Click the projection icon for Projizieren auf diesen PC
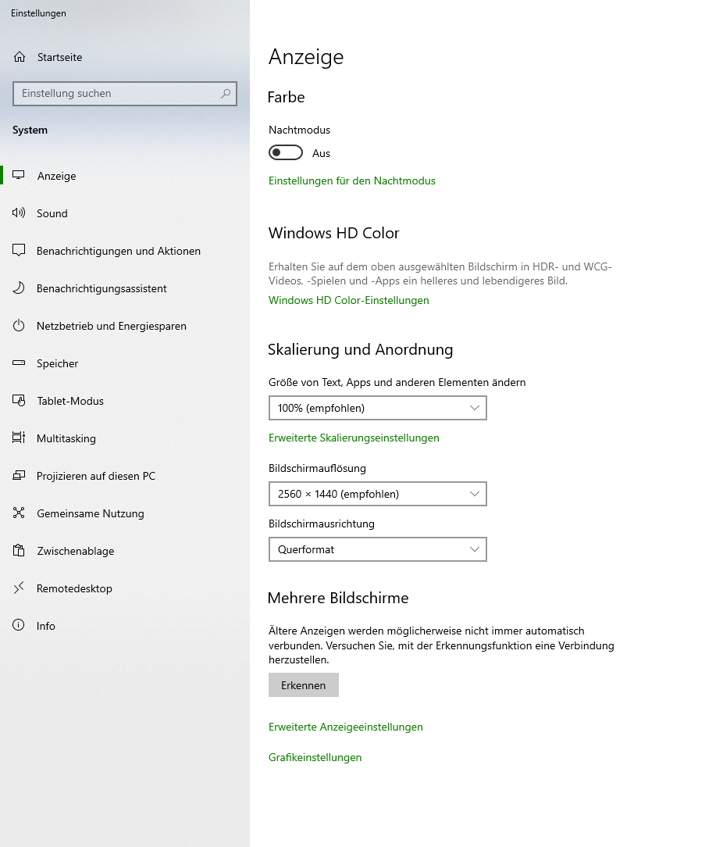 [19, 475]
